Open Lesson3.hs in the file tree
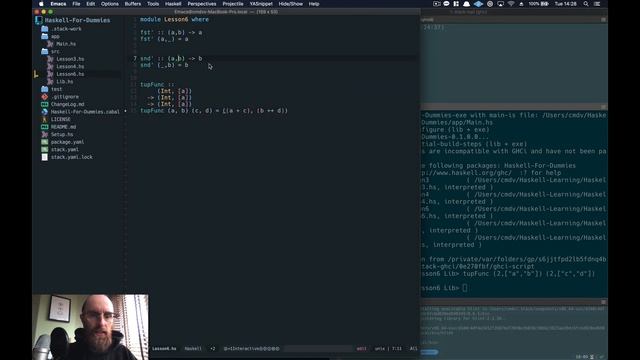This screenshot has height=360, width=640. [x=70, y=59]
